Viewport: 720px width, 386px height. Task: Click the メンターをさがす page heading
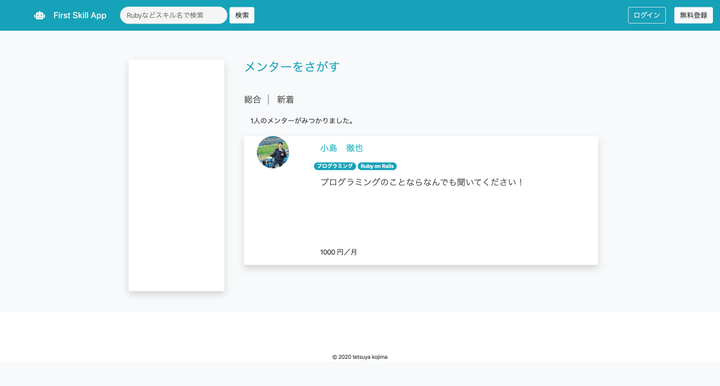(x=292, y=67)
